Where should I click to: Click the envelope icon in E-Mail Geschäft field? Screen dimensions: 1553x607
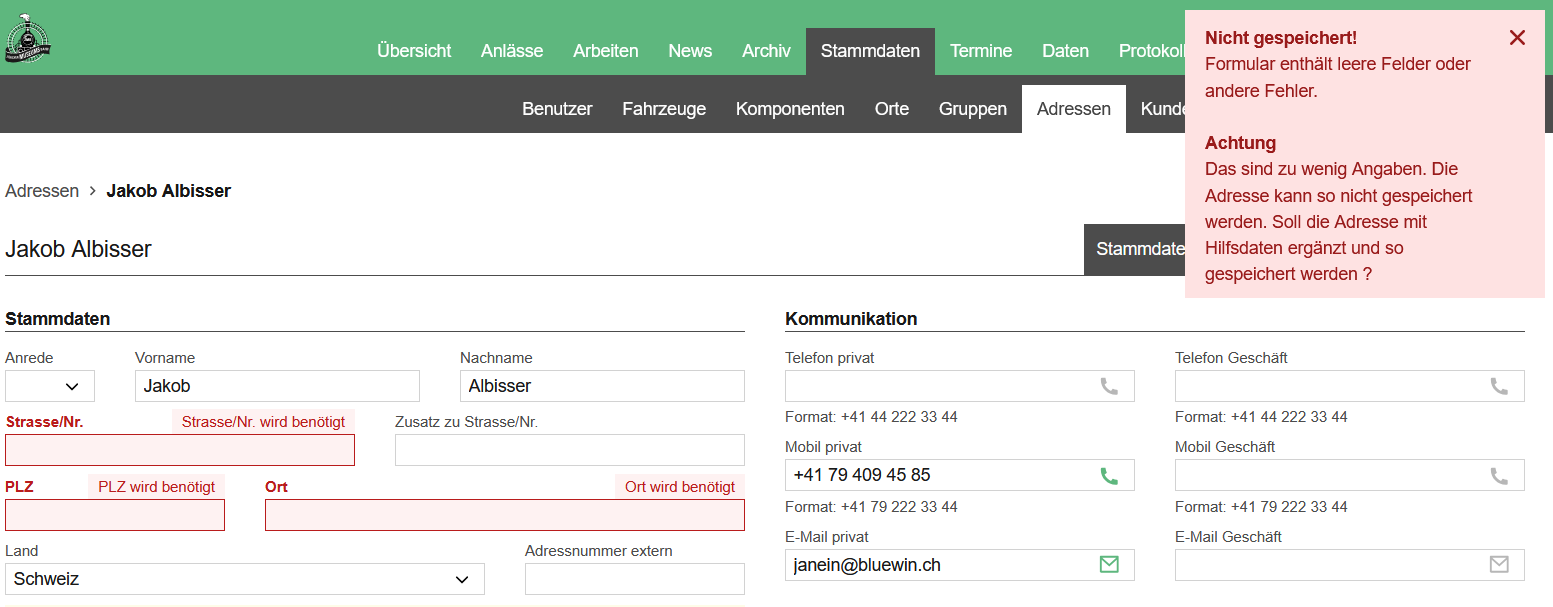tap(1497, 564)
